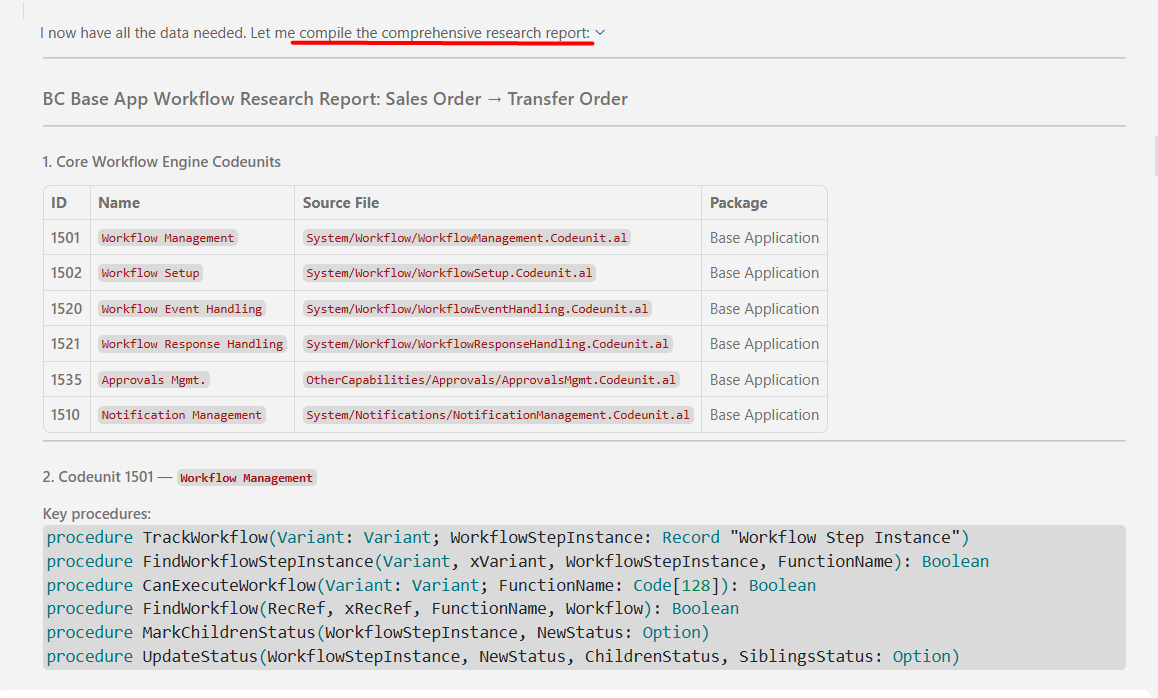Click the 'procedure TrackWorkflow' code line
This screenshot has height=698, width=1158.
[x=508, y=538]
